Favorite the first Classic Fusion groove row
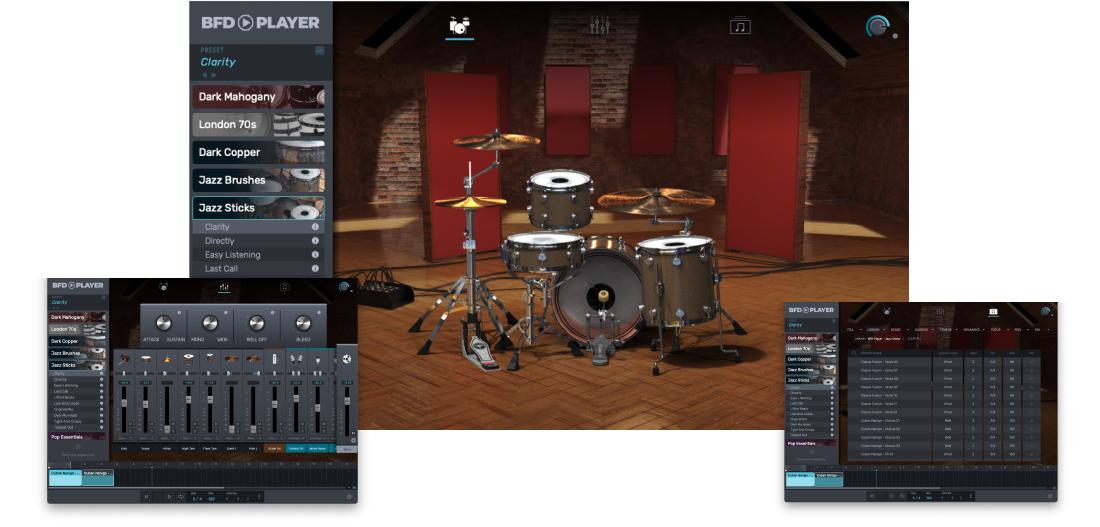1100x527 pixels. tap(1031, 361)
